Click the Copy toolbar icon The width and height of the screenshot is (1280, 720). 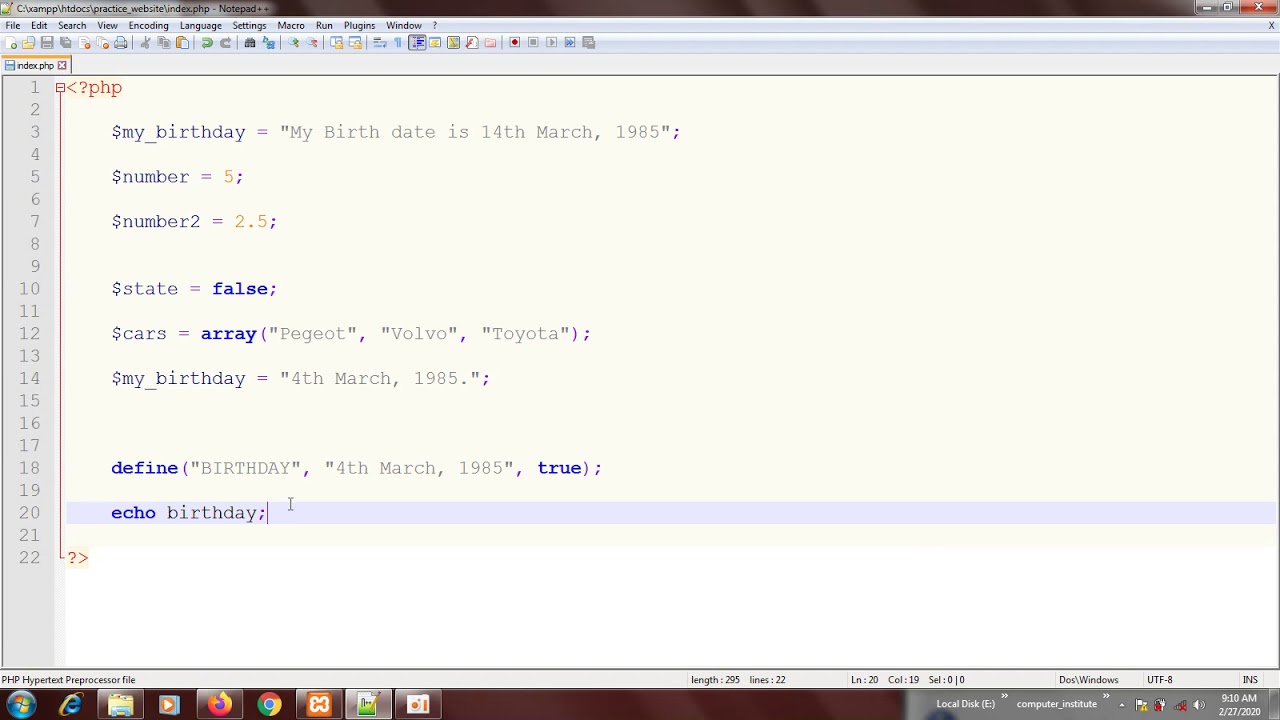(x=164, y=42)
